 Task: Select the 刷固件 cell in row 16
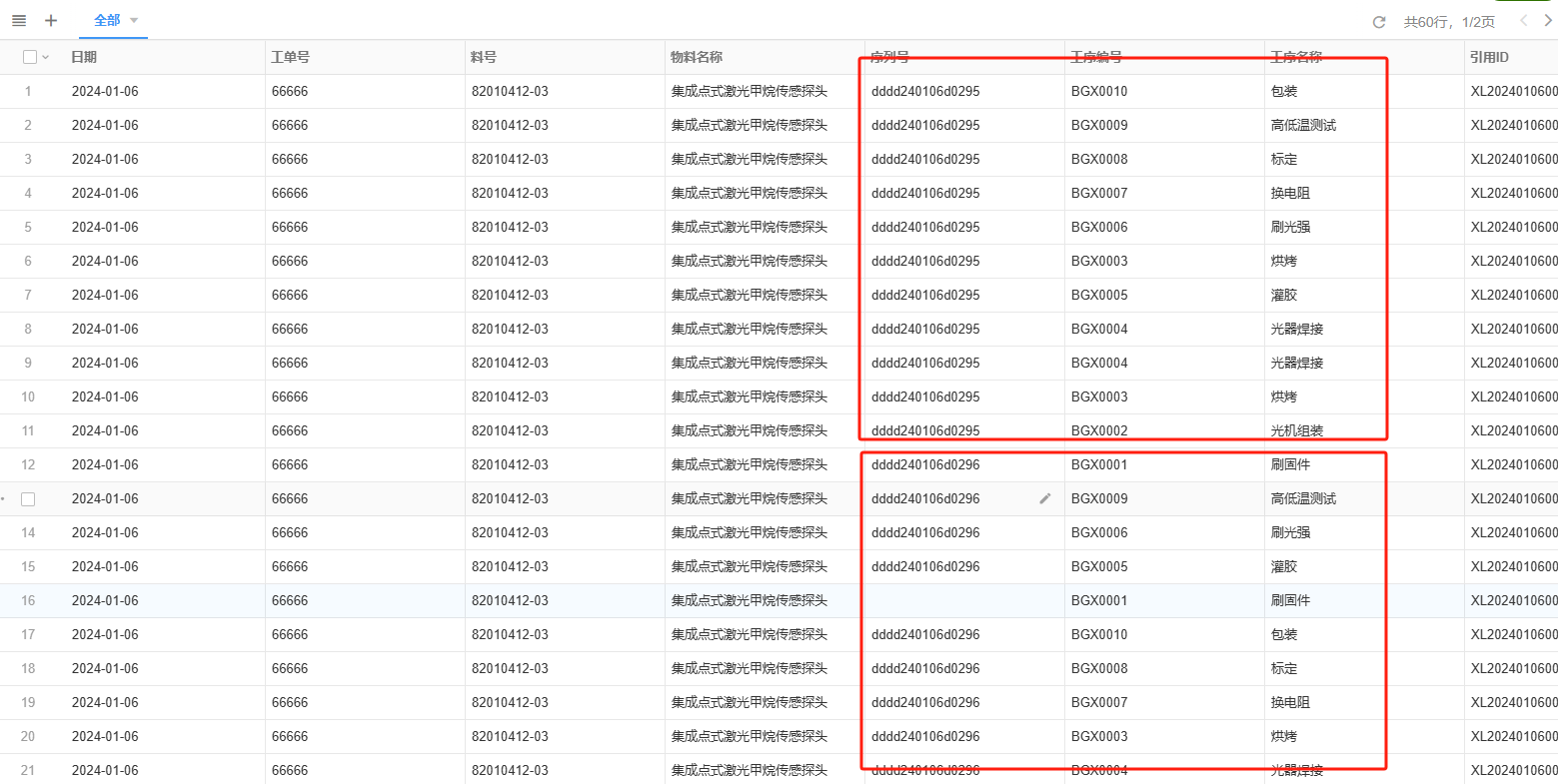[x=1290, y=600]
